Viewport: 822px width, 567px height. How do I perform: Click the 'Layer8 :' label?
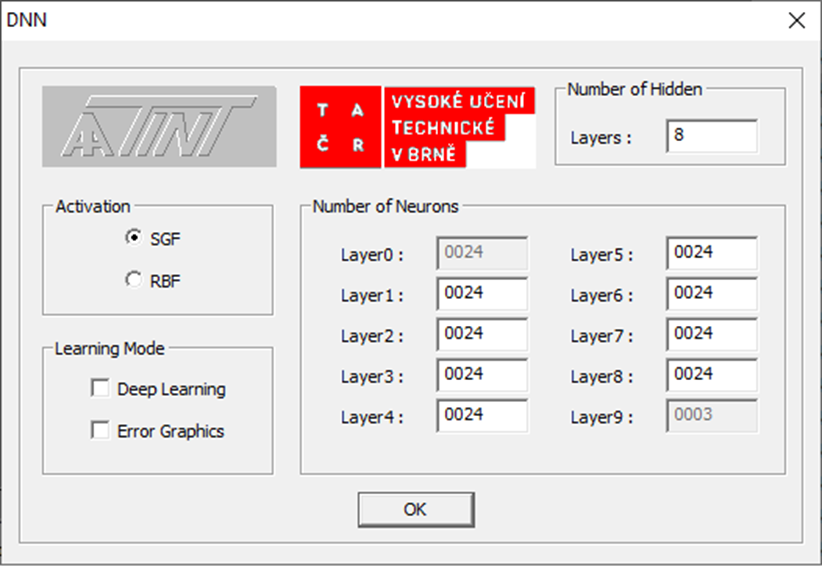(602, 377)
